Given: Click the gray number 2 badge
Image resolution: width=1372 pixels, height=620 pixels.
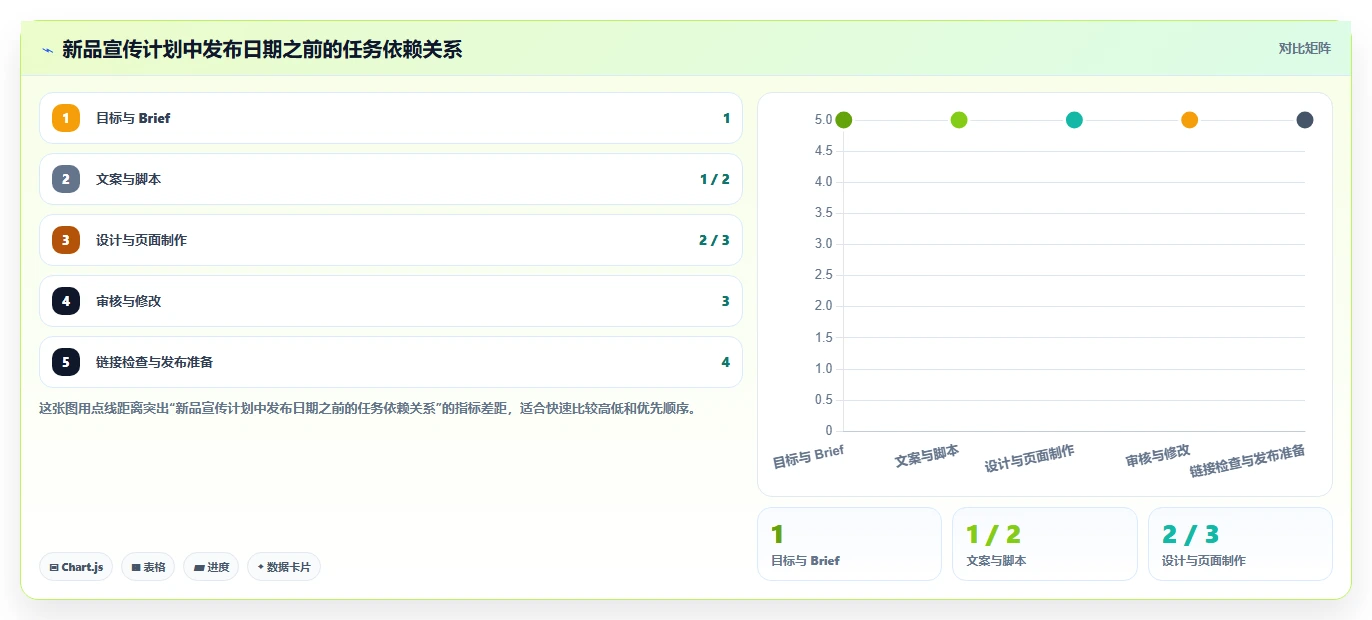Looking at the screenshot, I should pyautogui.click(x=66, y=179).
